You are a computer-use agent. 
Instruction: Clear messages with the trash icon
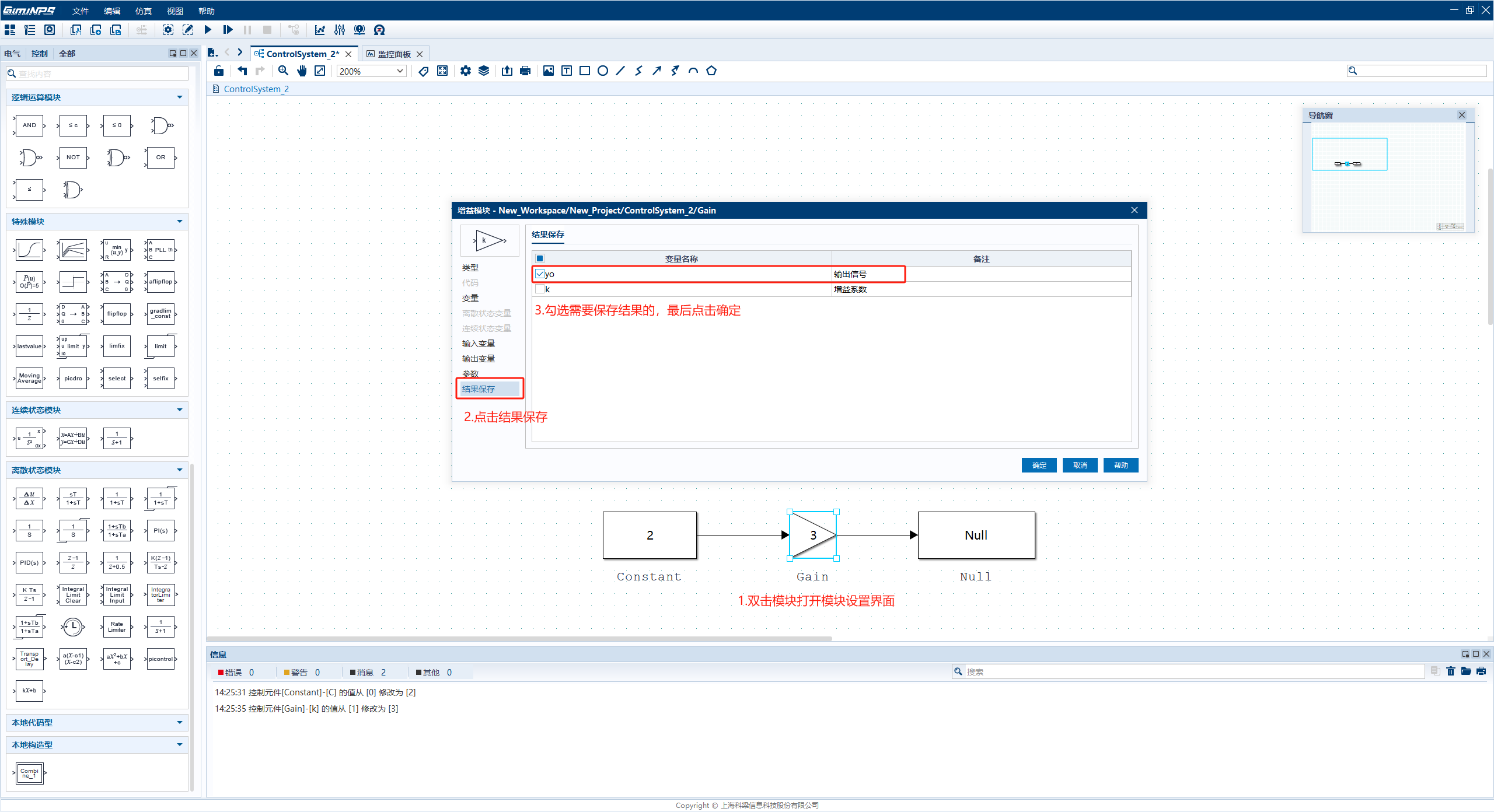pyautogui.click(x=1451, y=671)
